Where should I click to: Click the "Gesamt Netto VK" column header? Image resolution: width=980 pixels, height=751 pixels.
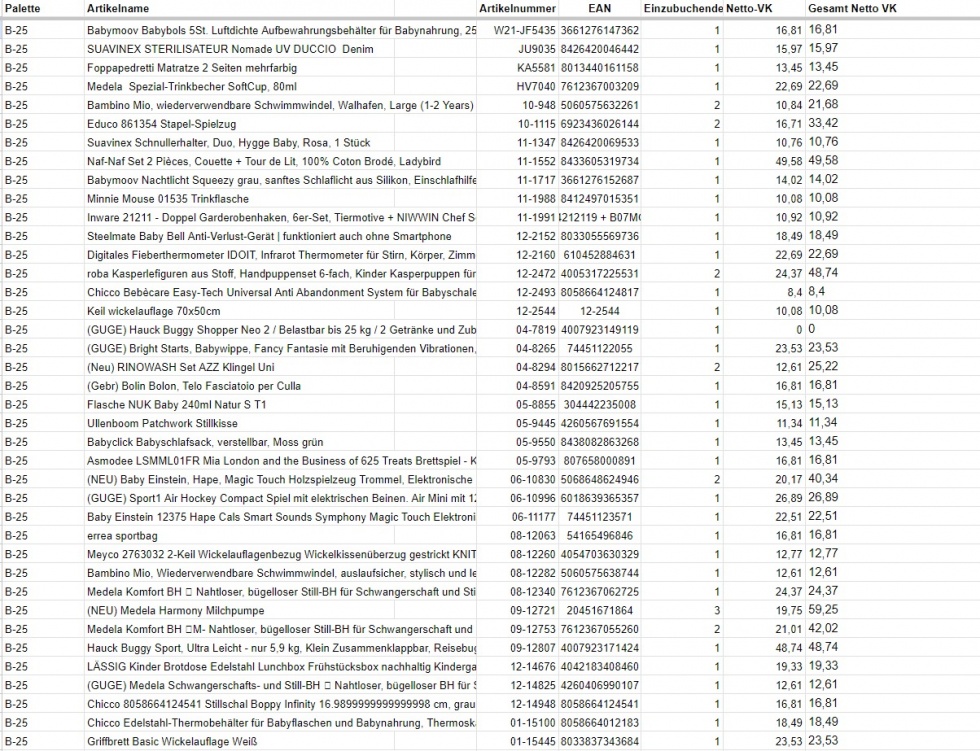pos(852,9)
